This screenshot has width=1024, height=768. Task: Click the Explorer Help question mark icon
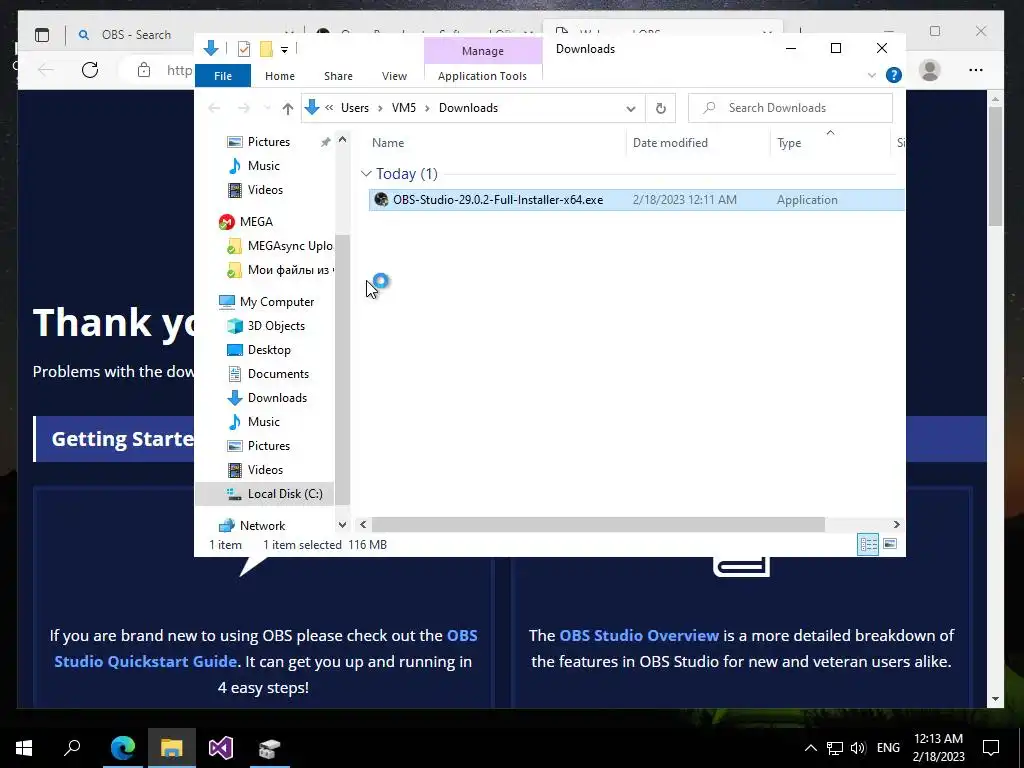point(893,75)
